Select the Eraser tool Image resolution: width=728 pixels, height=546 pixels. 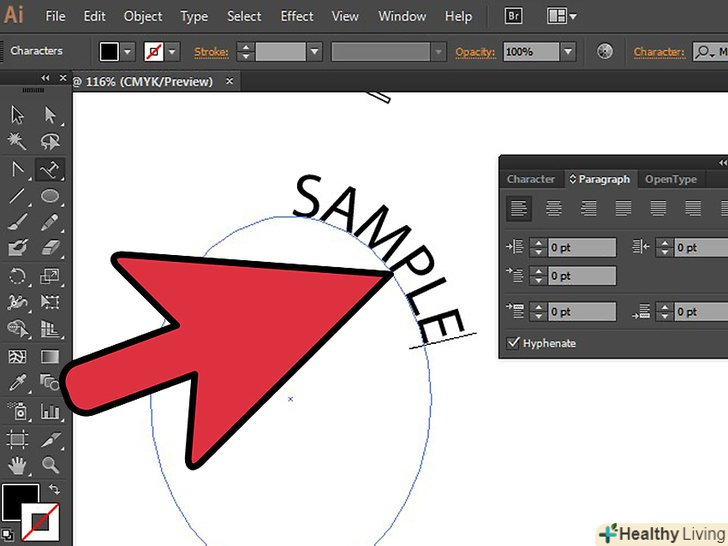pos(50,248)
